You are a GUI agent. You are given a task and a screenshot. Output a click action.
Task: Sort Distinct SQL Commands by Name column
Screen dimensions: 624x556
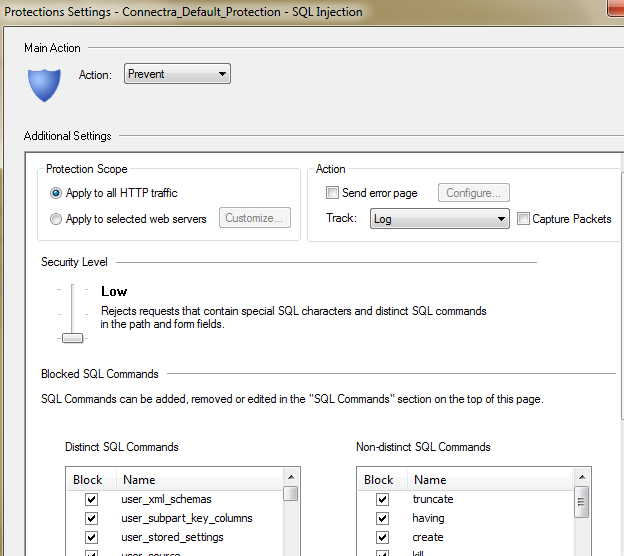[x=199, y=480]
